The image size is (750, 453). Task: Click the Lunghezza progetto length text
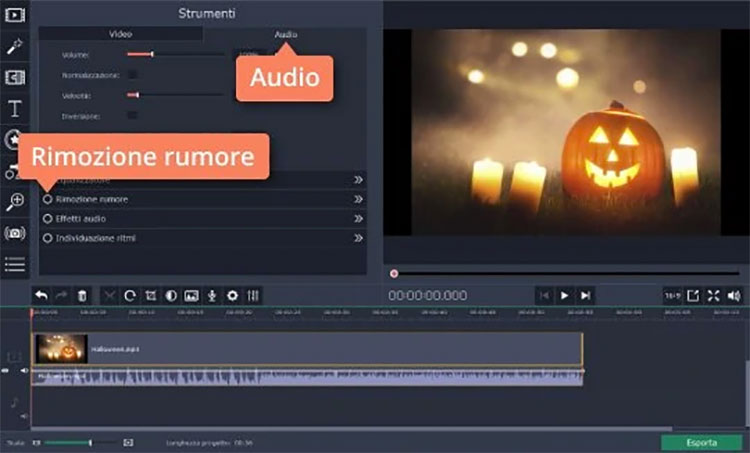click(x=209, y=443)
